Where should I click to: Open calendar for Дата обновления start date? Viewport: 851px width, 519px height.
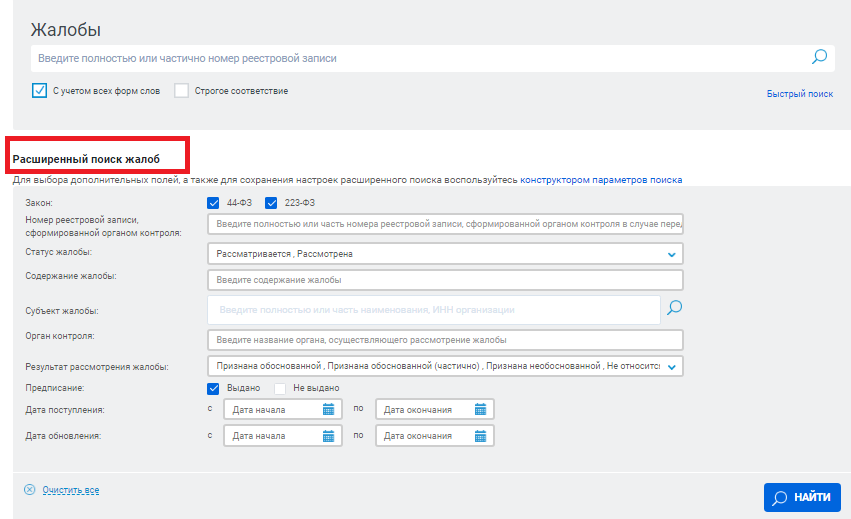[x=328, y=436]
